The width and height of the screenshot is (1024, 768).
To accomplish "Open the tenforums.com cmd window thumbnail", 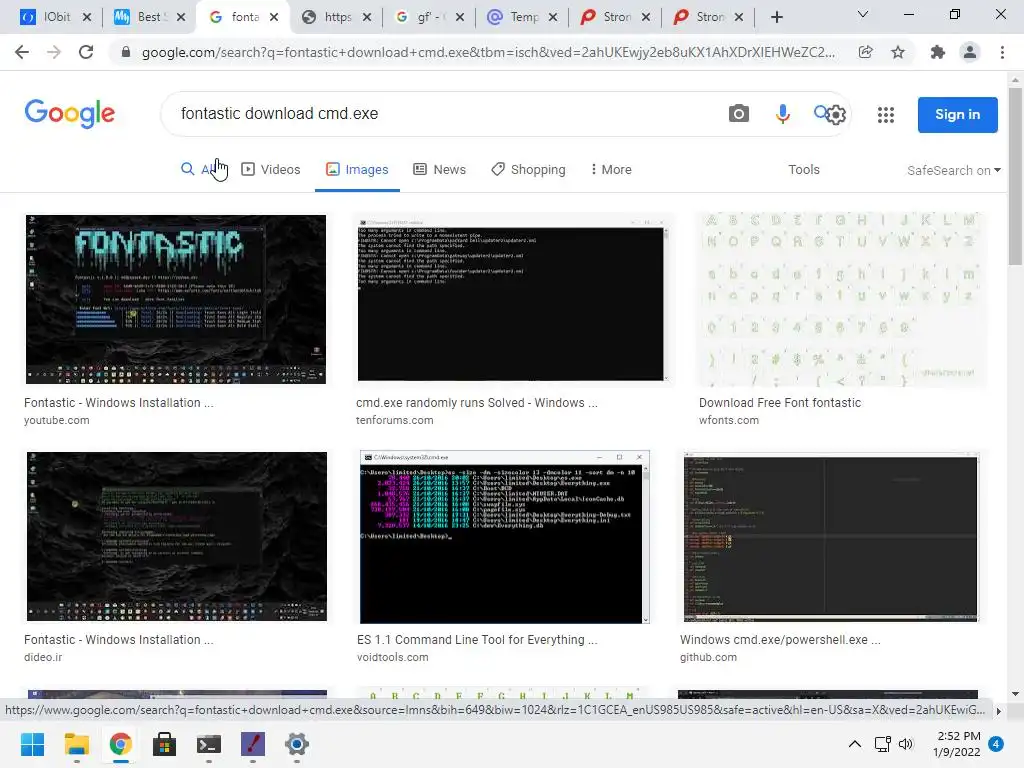I will (x=511, y=299).
